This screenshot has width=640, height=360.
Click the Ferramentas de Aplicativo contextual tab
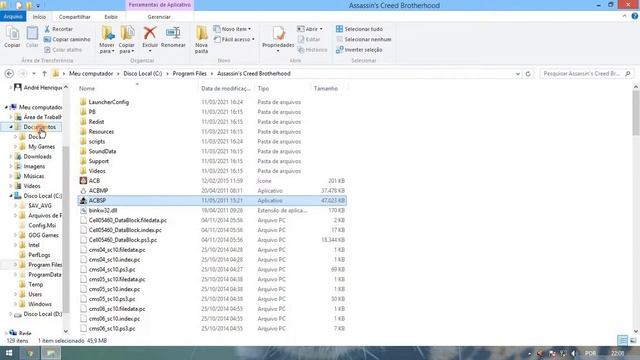click(160, 5)
